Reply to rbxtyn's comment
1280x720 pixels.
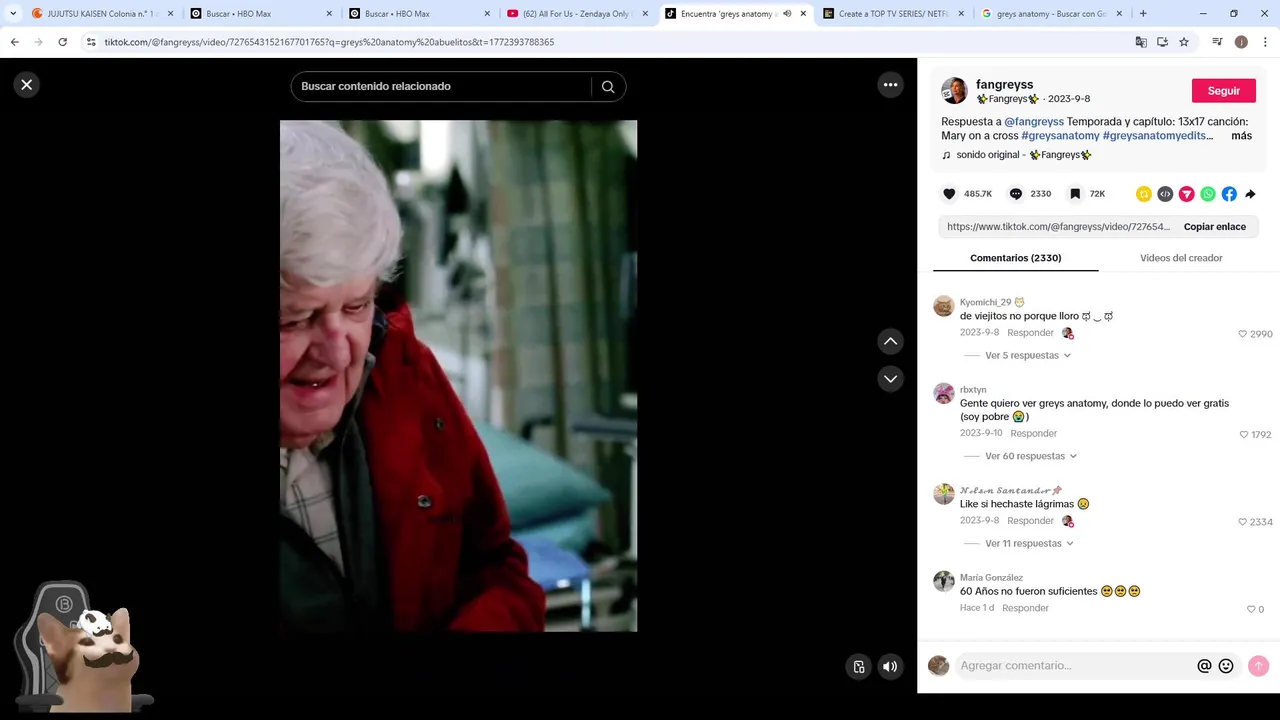point(1034,434)
